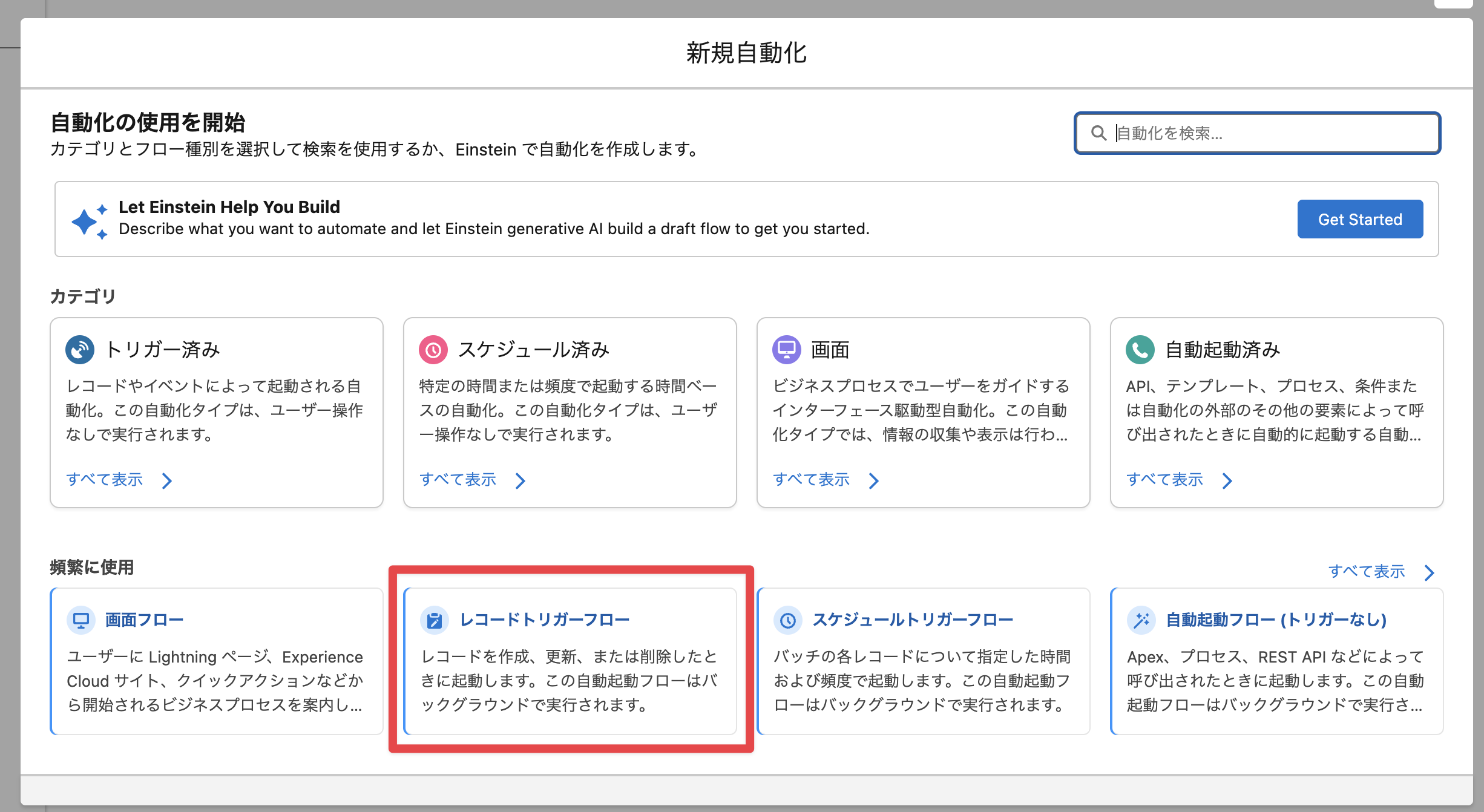Select レコードトリガーフロー card title

click(x=545, y=620)
